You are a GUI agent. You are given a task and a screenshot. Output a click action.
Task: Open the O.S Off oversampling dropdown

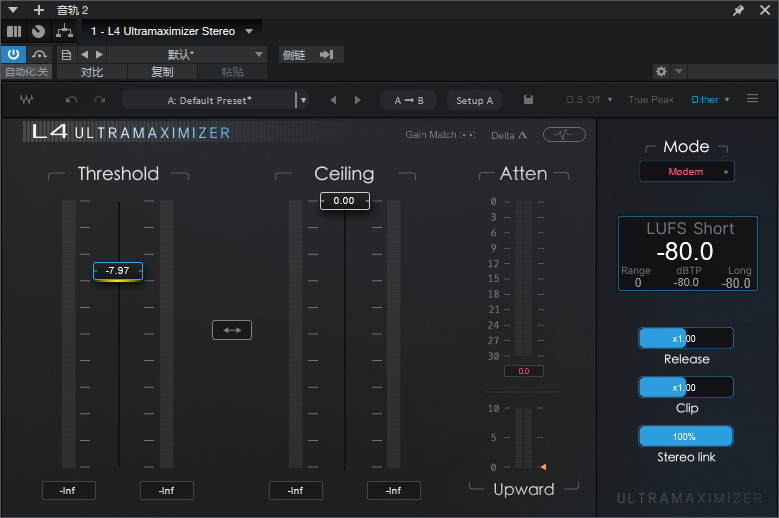(x=589, y=100)
